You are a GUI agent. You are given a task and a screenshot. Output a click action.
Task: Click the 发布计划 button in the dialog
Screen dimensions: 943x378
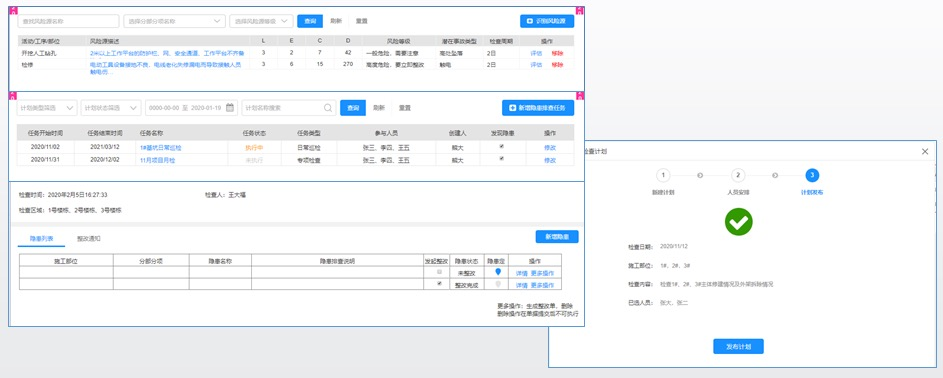(739, 347)
